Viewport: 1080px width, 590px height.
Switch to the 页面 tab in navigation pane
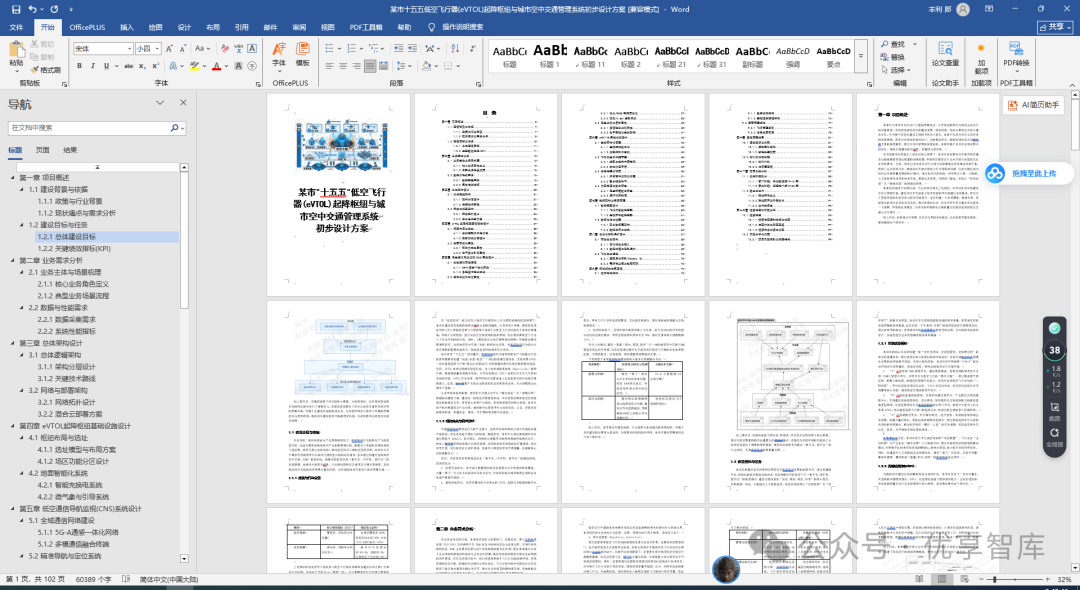coord(43,150)
